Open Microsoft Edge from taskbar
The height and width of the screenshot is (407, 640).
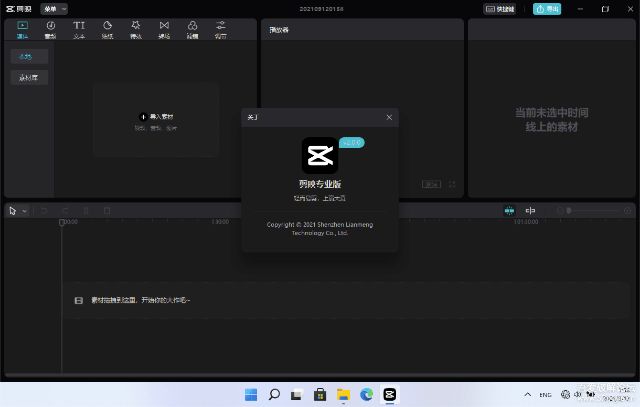pyautogui.click(x=367, y=395)
